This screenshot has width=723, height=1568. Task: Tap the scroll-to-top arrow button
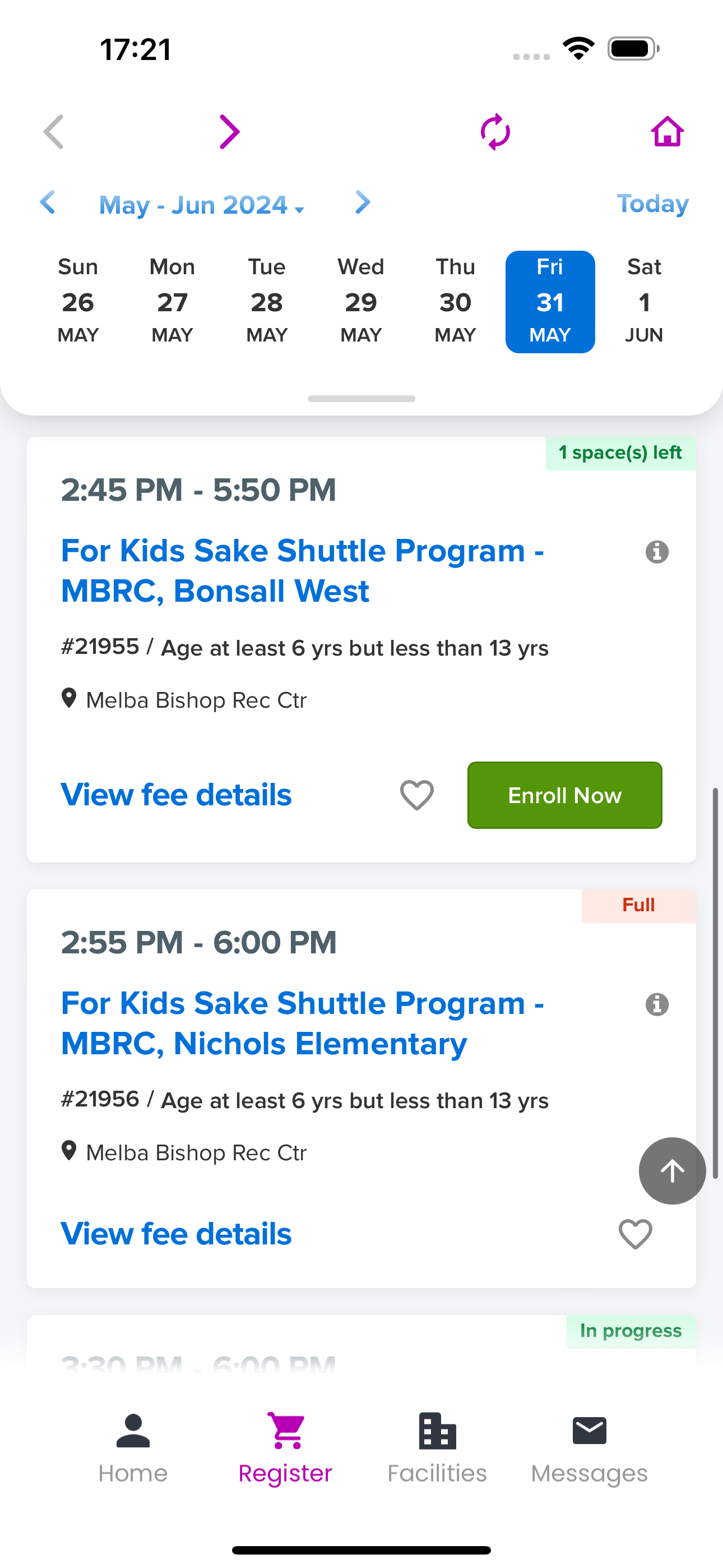pyautogui.click(x=672, y=1170)
